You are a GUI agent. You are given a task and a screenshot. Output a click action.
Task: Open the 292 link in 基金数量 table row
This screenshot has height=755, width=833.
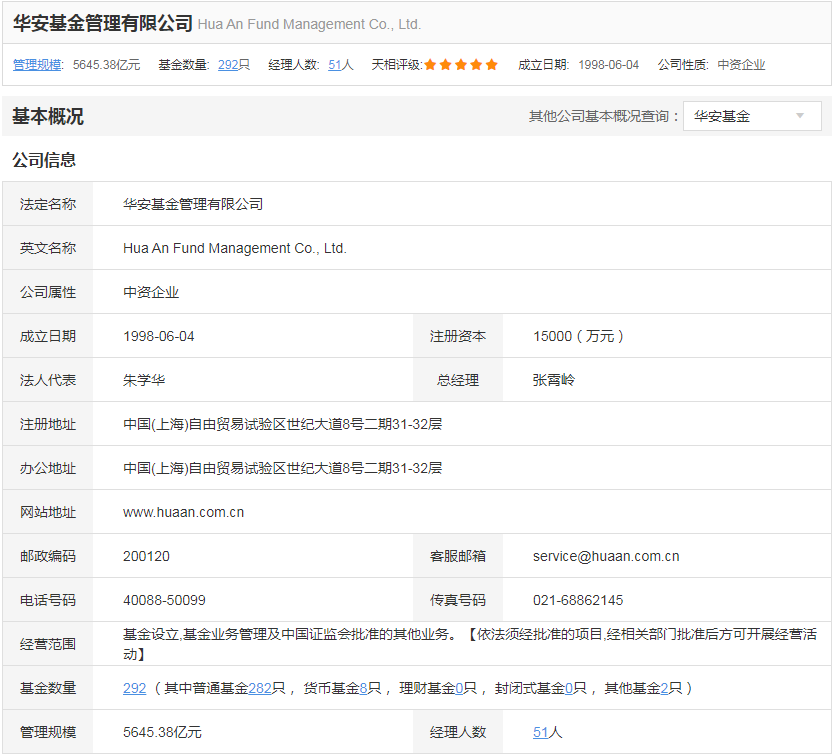click(134, 688)
